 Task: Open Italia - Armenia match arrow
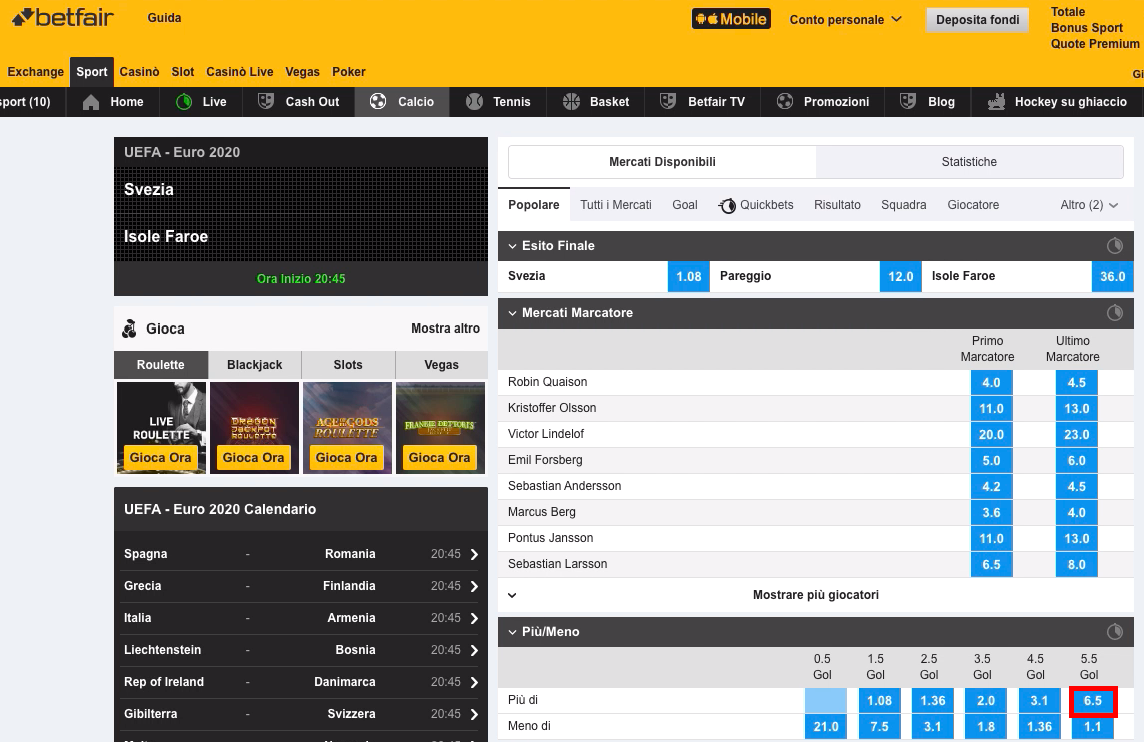(x=474, y=619)
